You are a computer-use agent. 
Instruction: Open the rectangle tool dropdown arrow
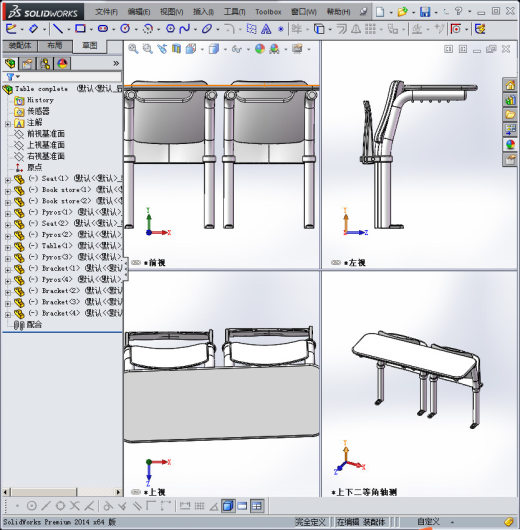(x=91, y=30)
